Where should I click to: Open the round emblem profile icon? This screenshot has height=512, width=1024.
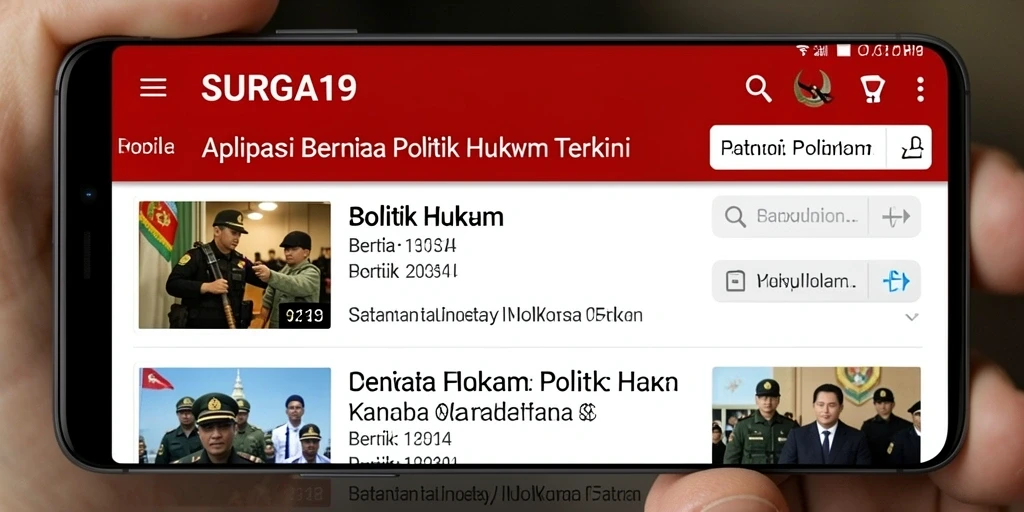pos(812,88)
